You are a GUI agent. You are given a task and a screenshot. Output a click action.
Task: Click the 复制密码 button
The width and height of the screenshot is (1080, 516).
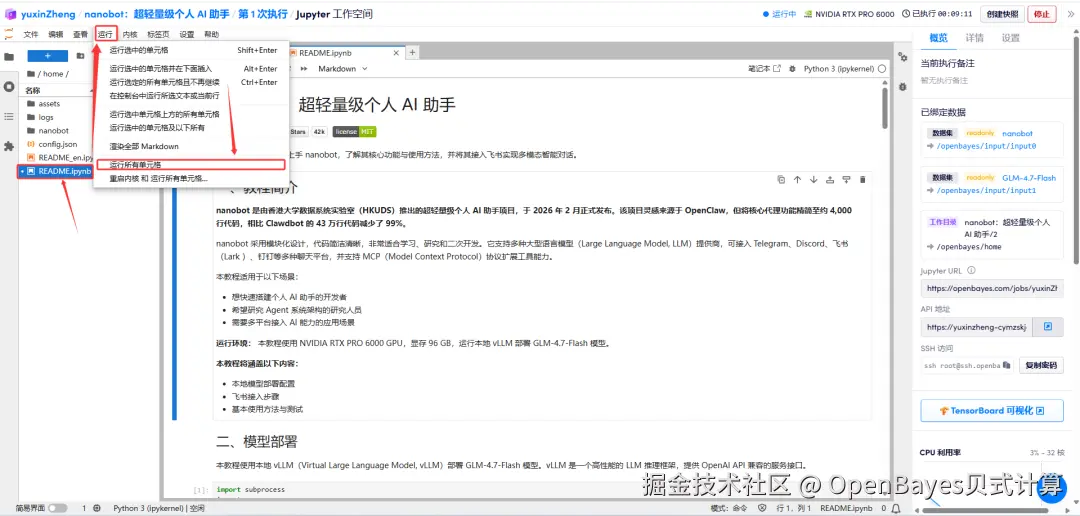point(1041,365)
